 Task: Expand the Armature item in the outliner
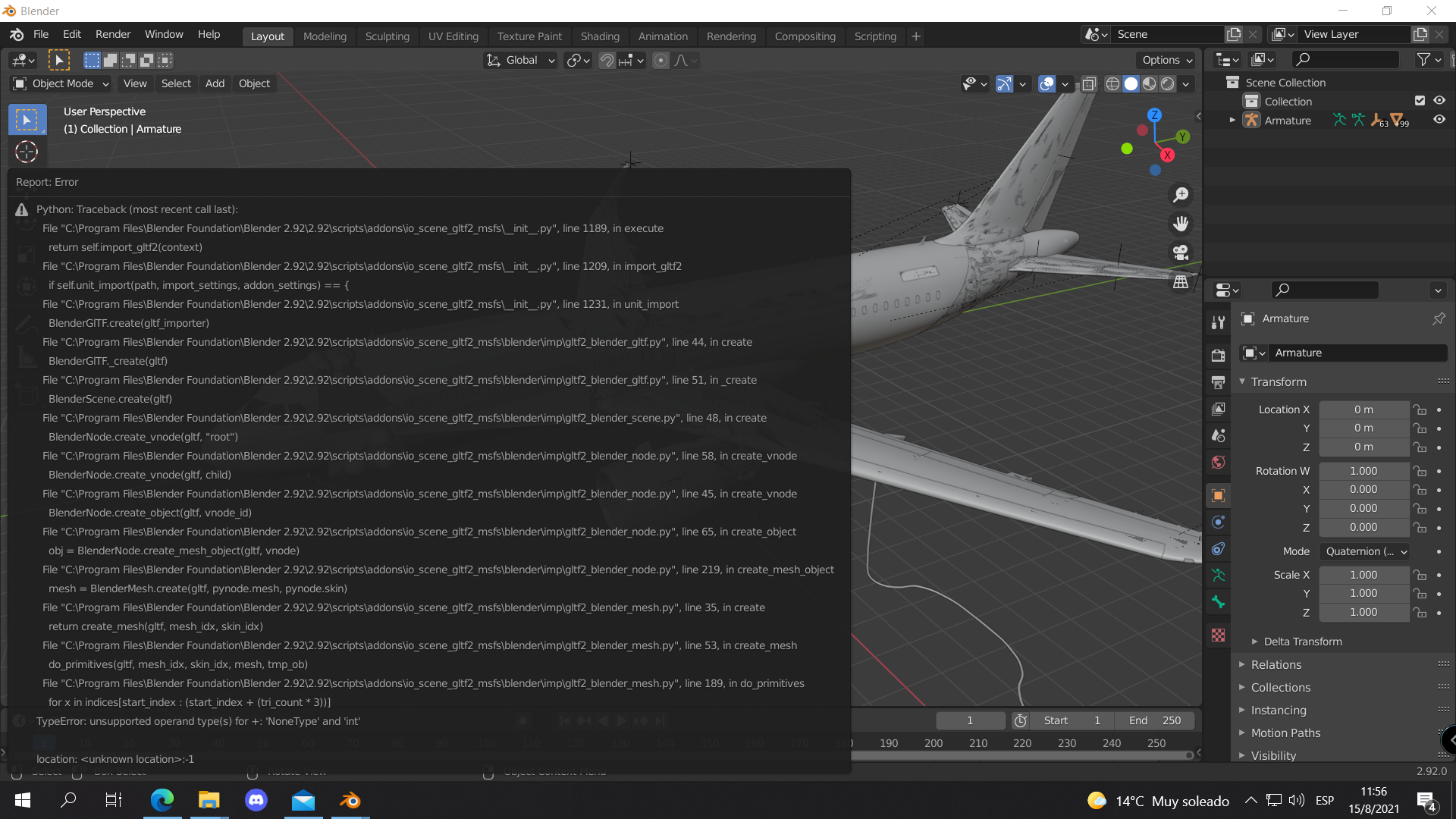tap(1232, 120)
